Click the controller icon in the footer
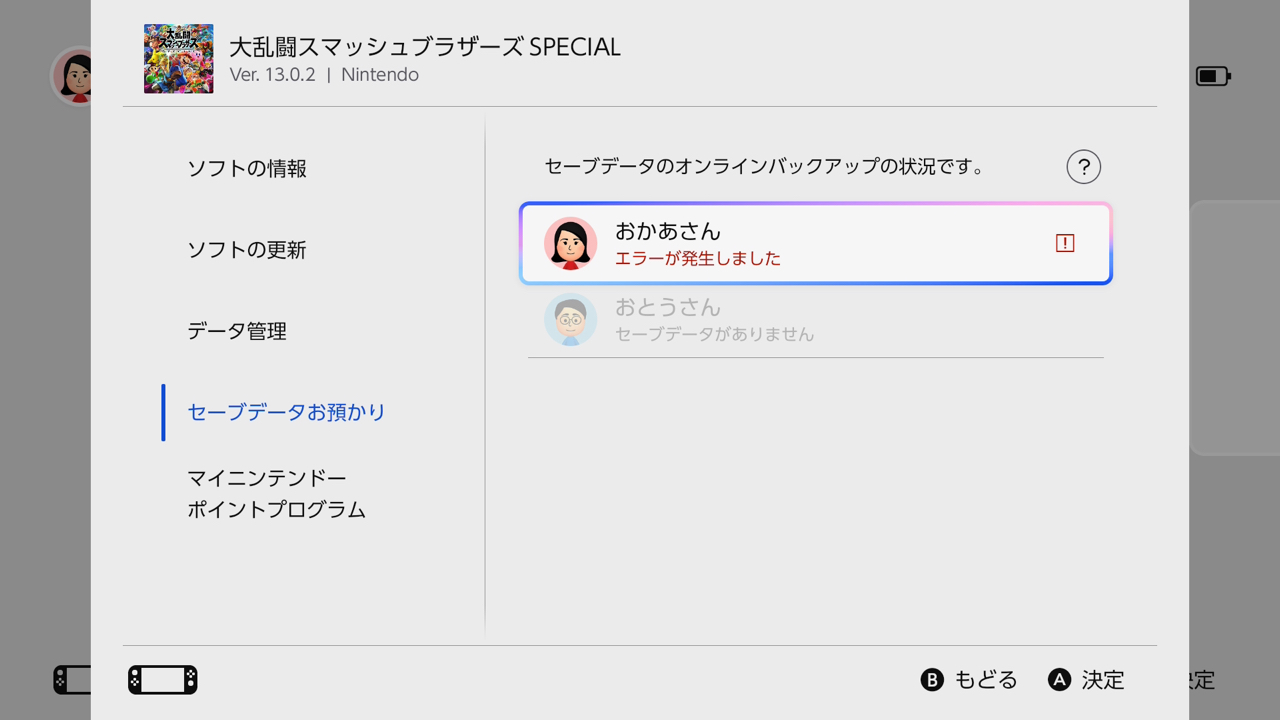Image resolution: width=1280 pixels, height=720 pixels. point(163,680)
